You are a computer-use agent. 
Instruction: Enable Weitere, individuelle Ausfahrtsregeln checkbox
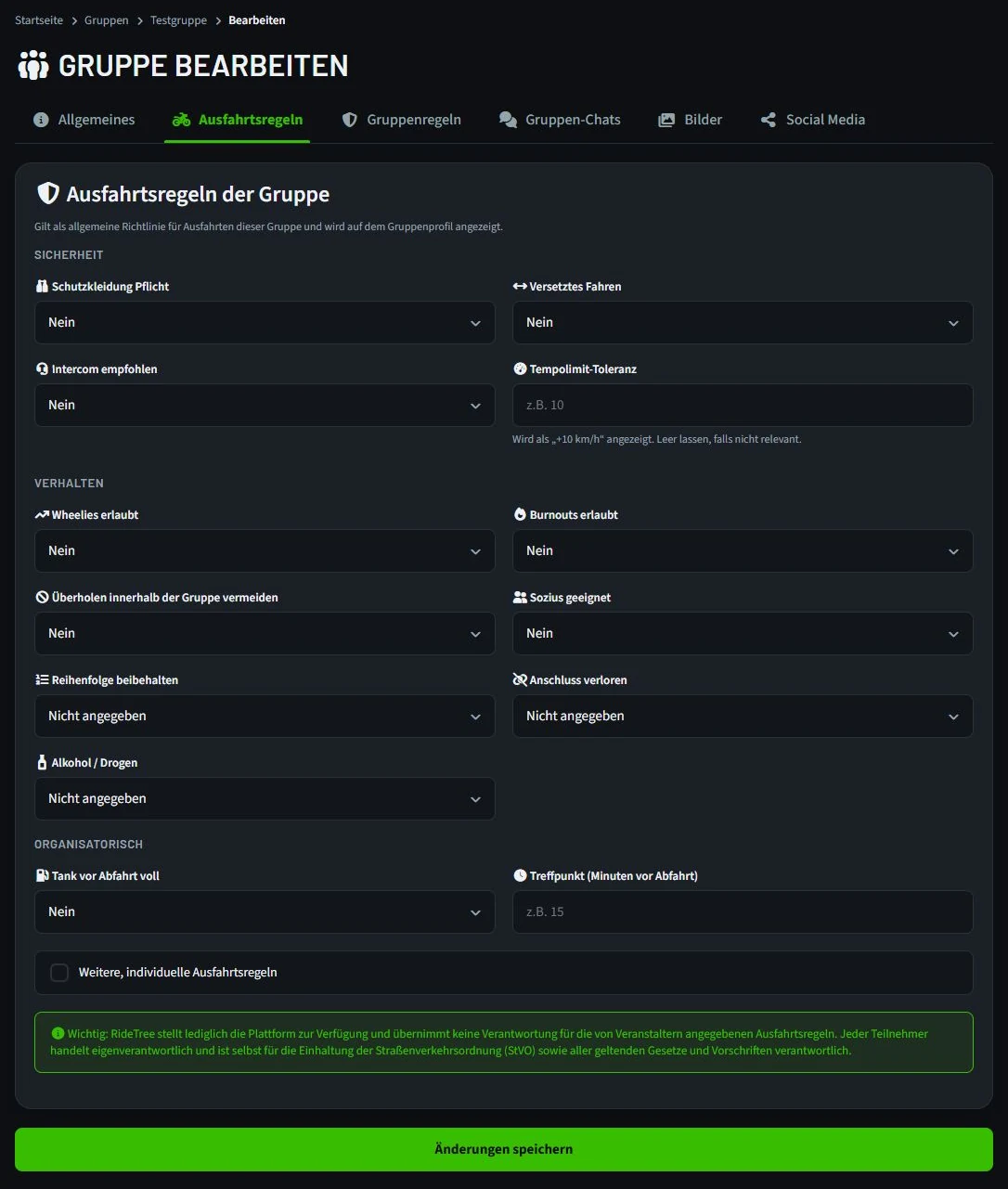[x=59, y=973]
